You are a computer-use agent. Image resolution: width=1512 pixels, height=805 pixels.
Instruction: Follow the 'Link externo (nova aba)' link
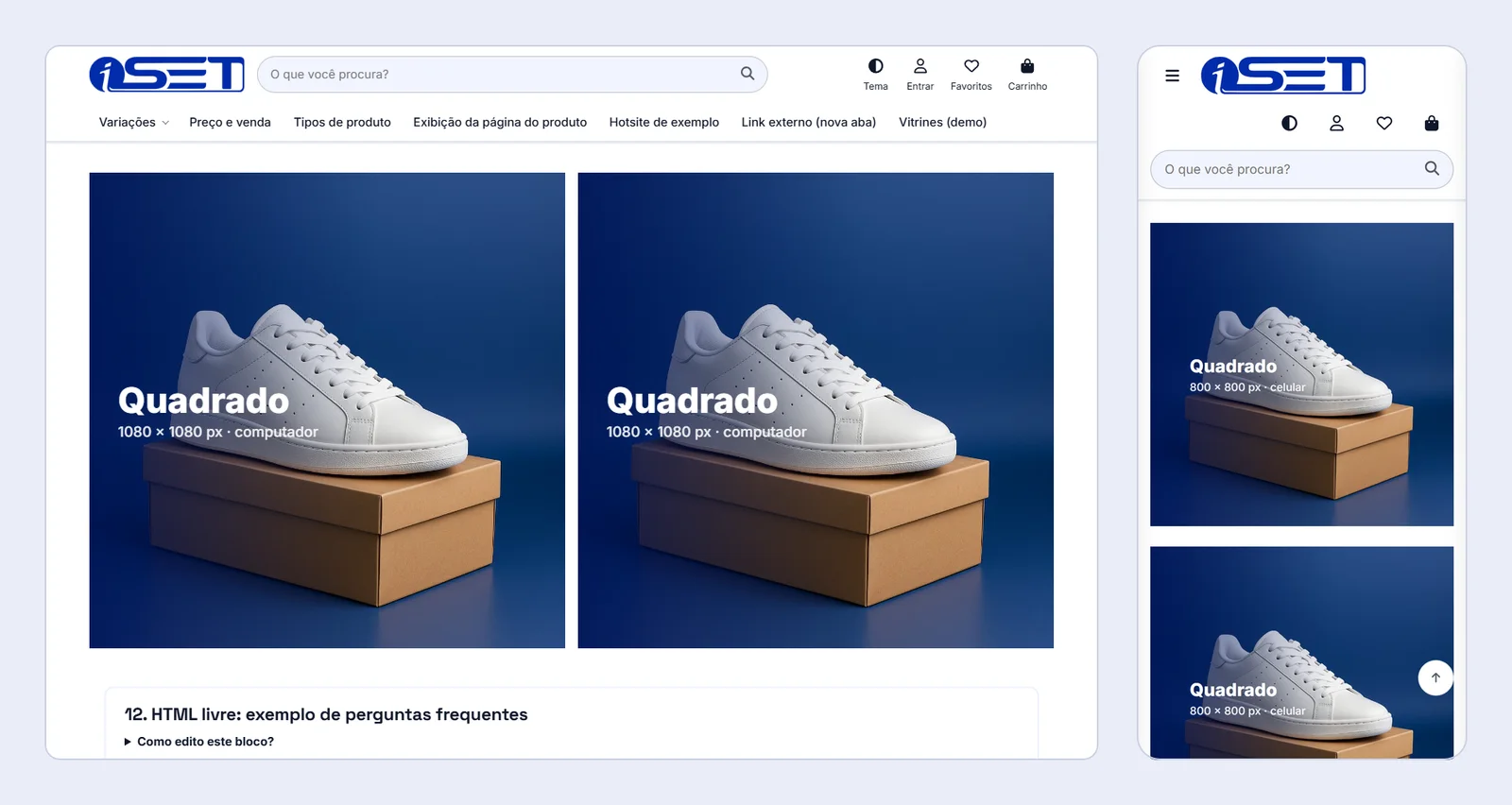point(809,123)
